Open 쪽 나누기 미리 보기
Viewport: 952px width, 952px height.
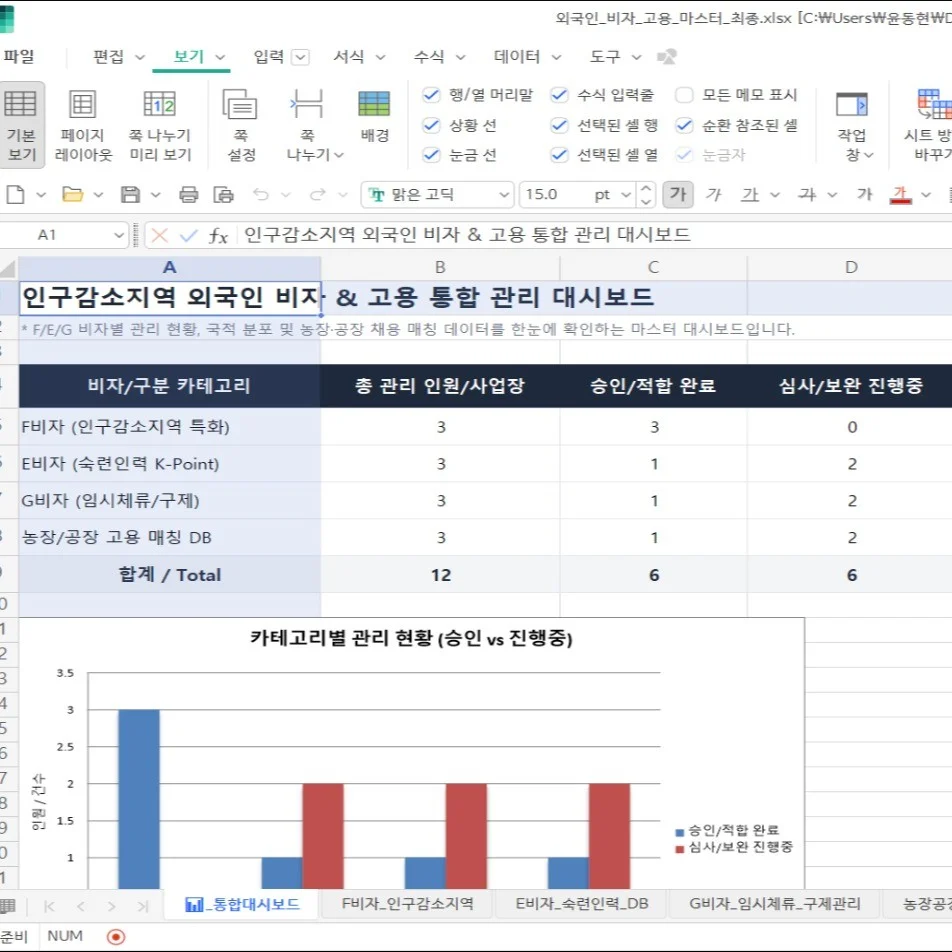point(160,125)
